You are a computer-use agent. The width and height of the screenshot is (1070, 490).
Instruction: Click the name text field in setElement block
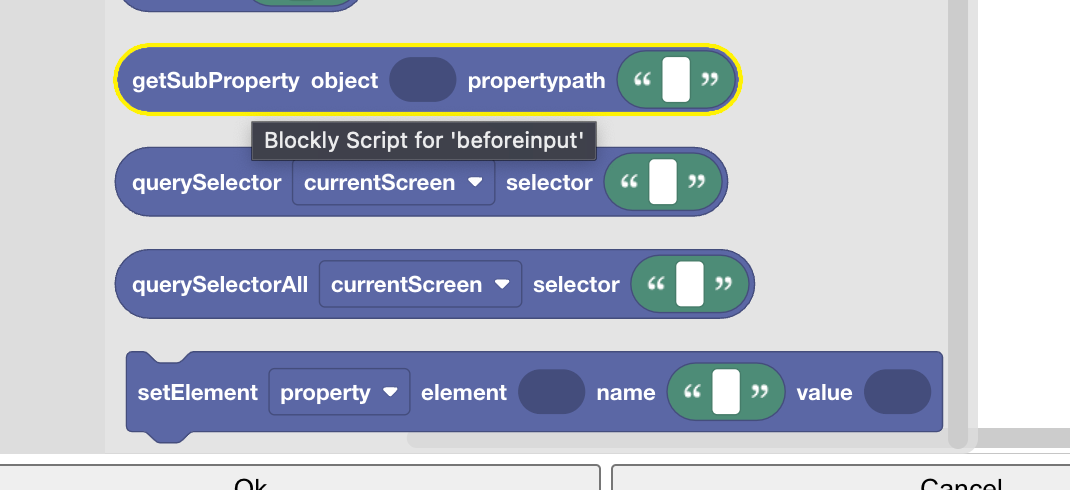tap(725, 393)
